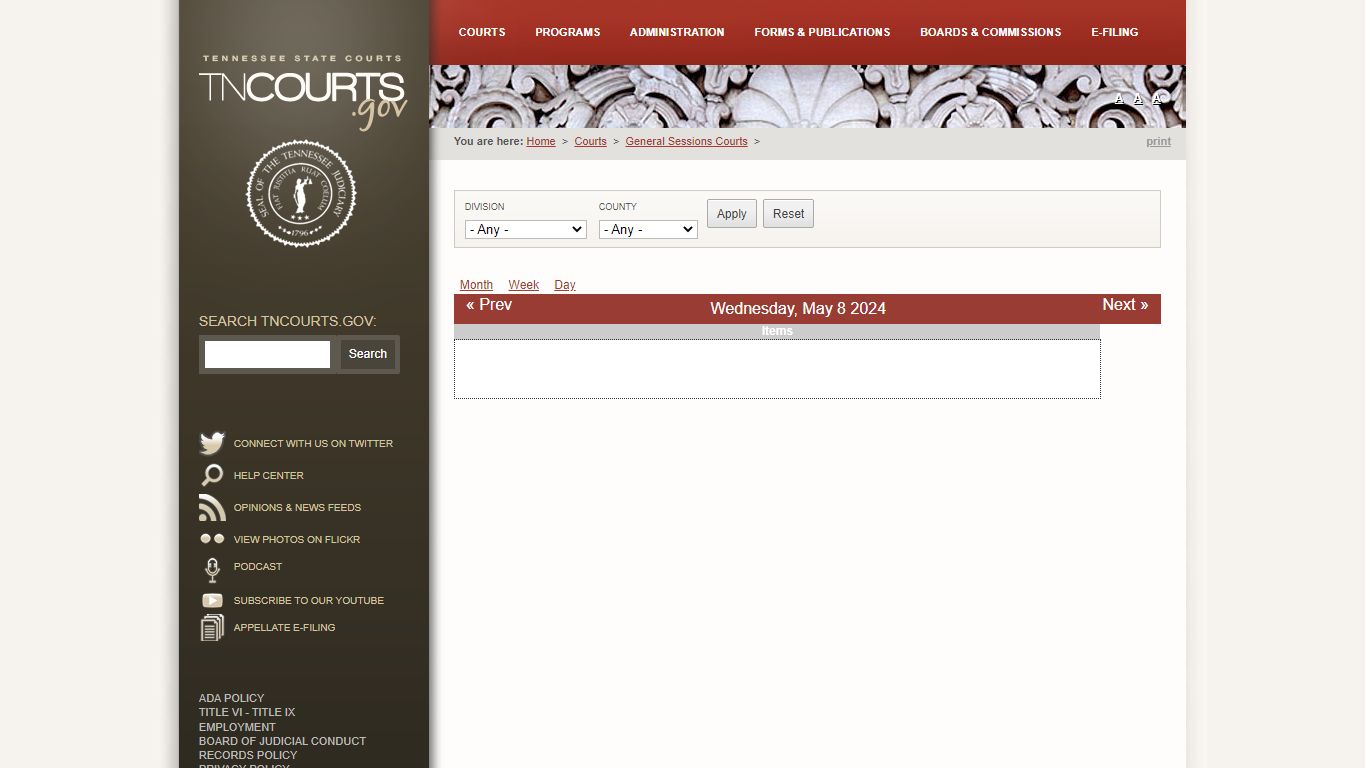Screen dimensions: 1366x768
Task: Open the E-Filing menu
Action: click(1115, 32)
